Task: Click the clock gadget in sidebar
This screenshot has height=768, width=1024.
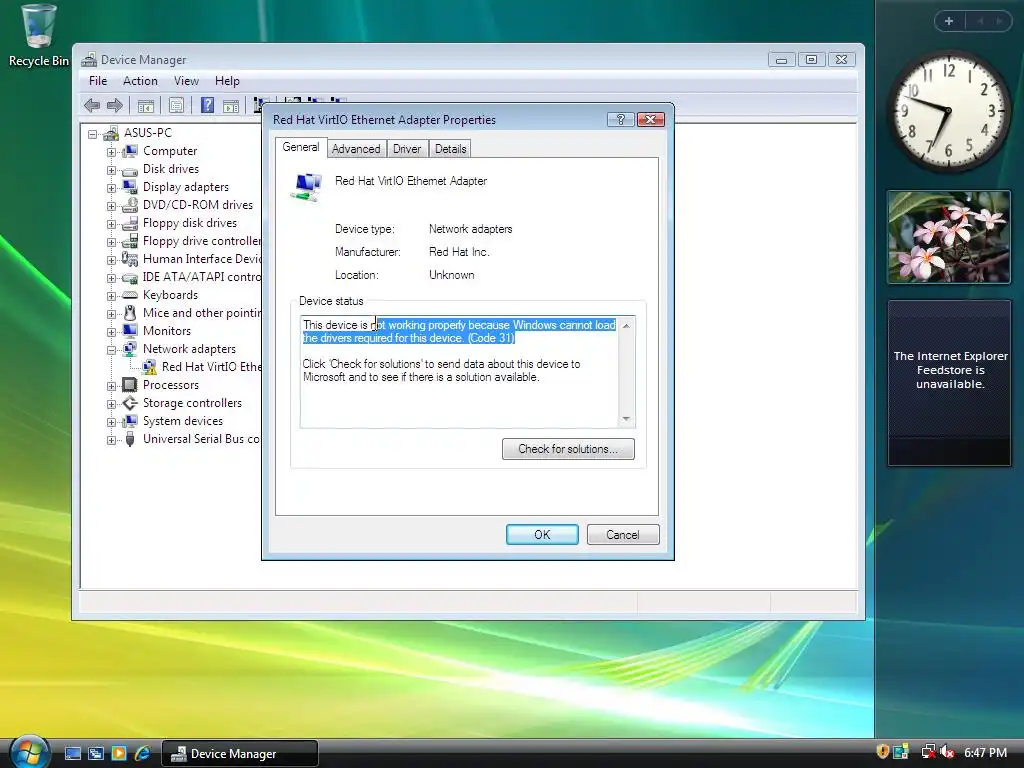Action: pos(948,111)
